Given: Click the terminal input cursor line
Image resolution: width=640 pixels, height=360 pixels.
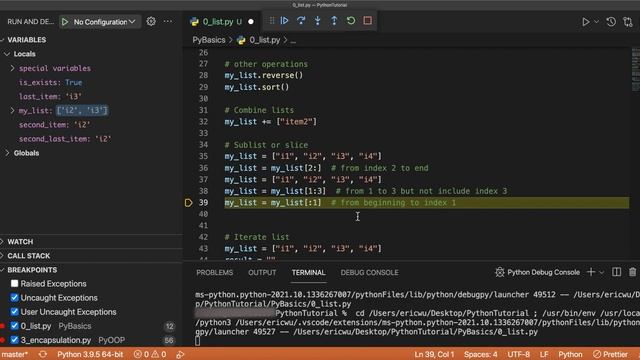Looking at the screenshot, I should tap(198, 341).
